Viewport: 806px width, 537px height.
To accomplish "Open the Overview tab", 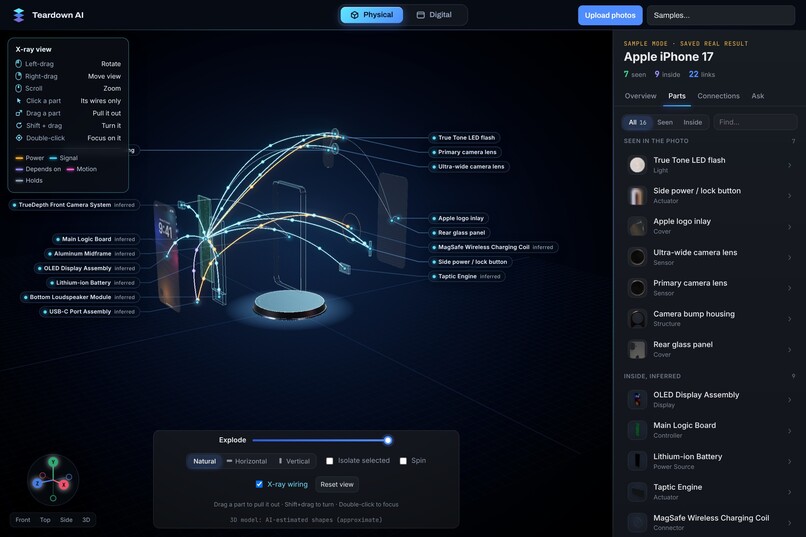I will coord(640,96).
